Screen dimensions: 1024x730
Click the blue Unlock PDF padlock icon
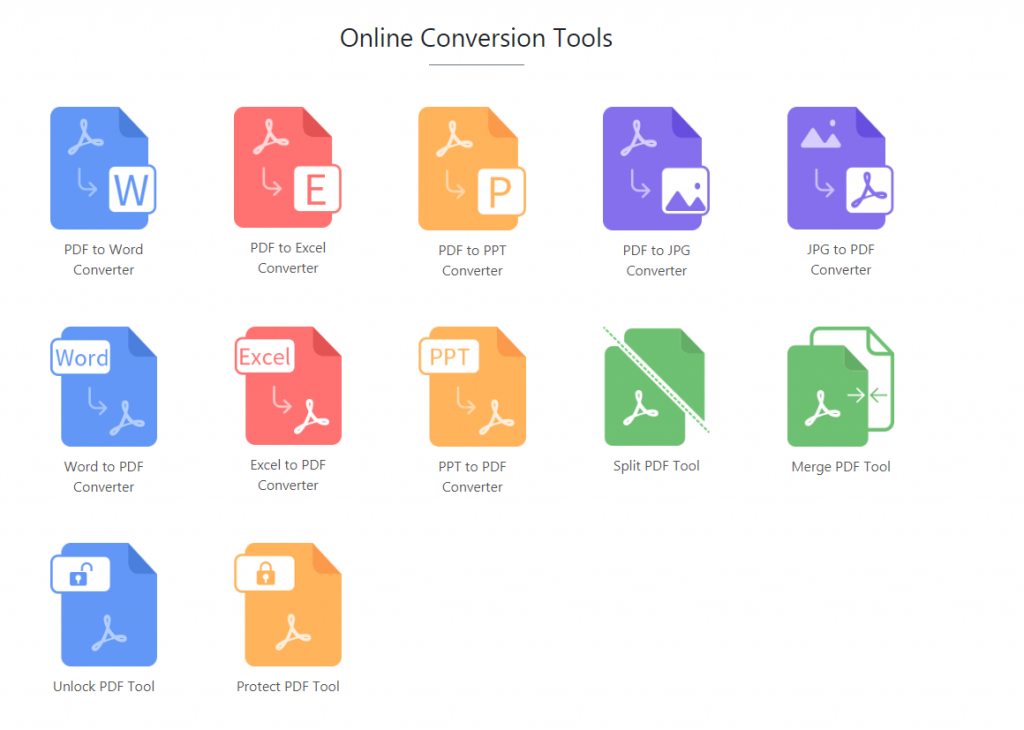point(104,604)
